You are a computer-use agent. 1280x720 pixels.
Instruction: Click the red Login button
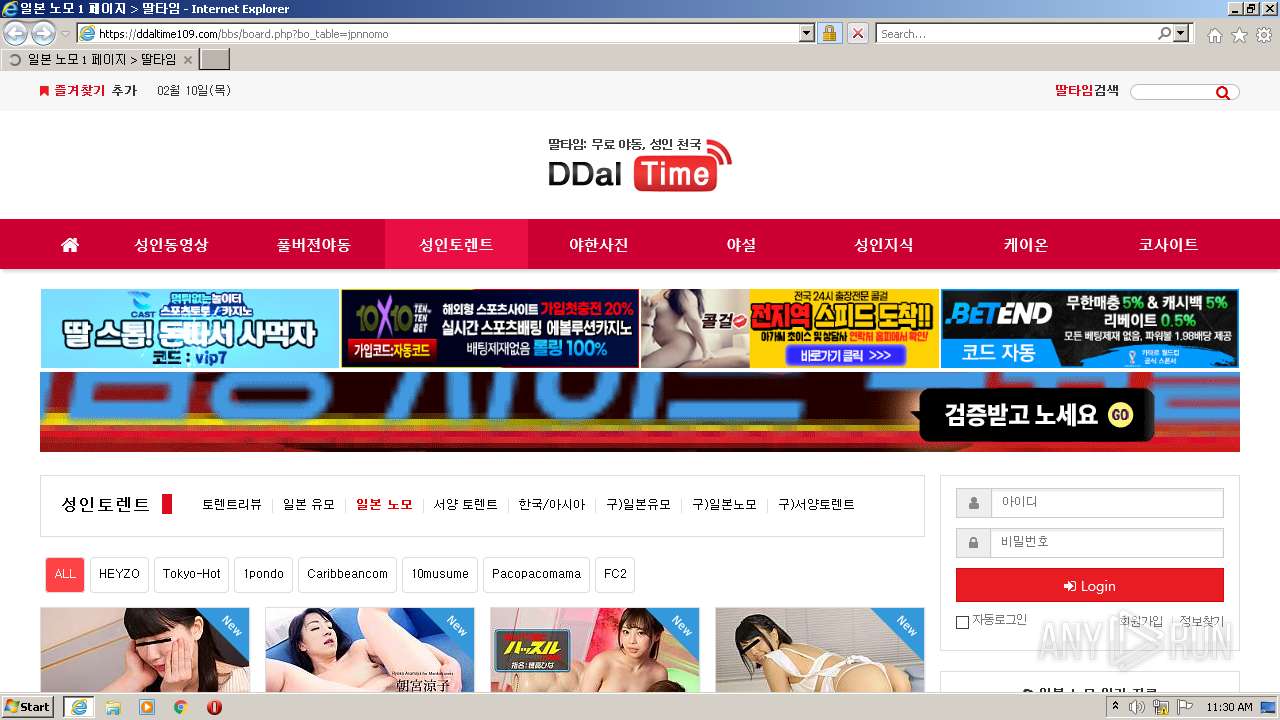pos(1089,586)
